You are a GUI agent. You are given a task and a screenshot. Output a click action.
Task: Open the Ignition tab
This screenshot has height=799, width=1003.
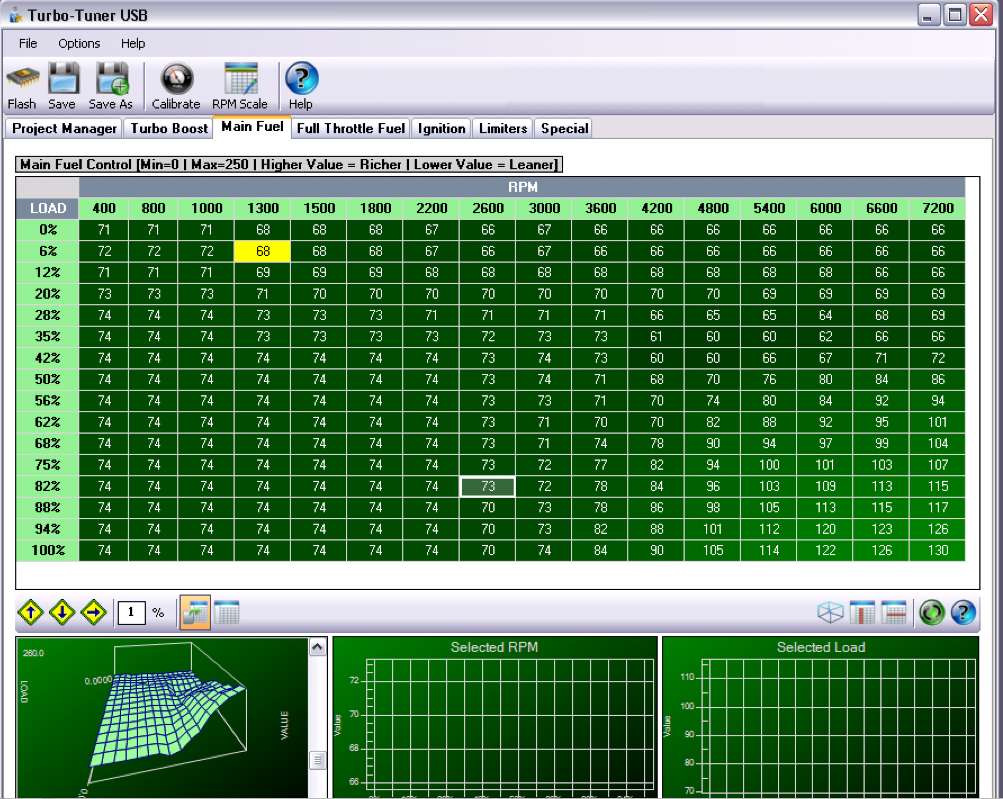(441, 128)
